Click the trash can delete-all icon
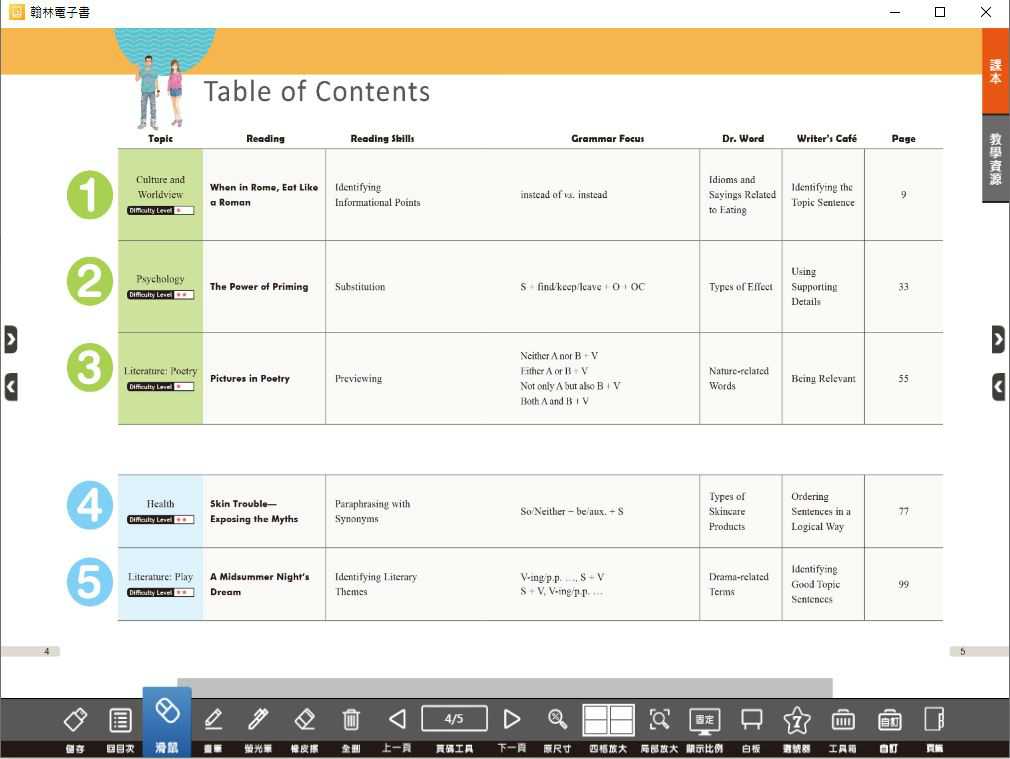Screen dimensions: 1010x759 (351, 720)
